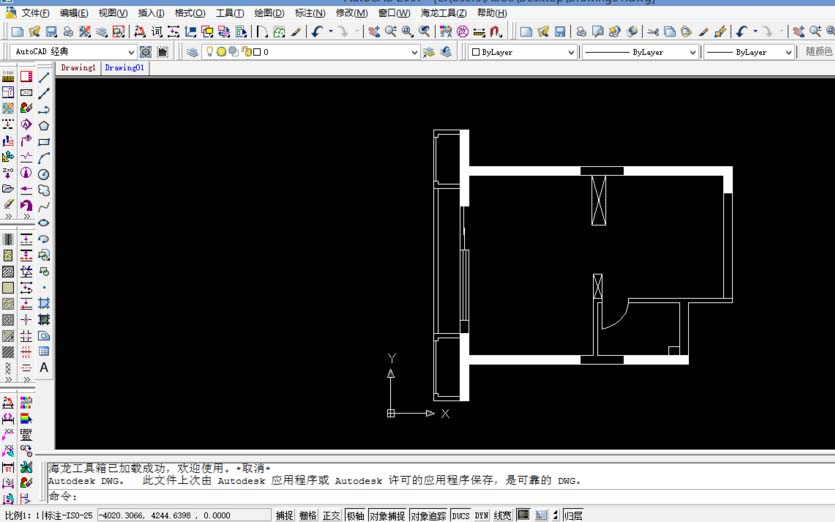This screenshot has width=835, height=522.
Task: Toggle 对象追踪 object snap tracking
Action: point(428,515)
